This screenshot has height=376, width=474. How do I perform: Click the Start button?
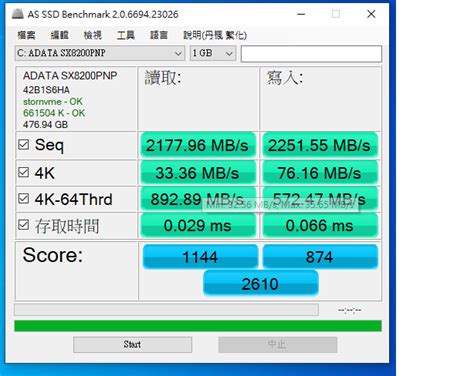tap(132, 344)
